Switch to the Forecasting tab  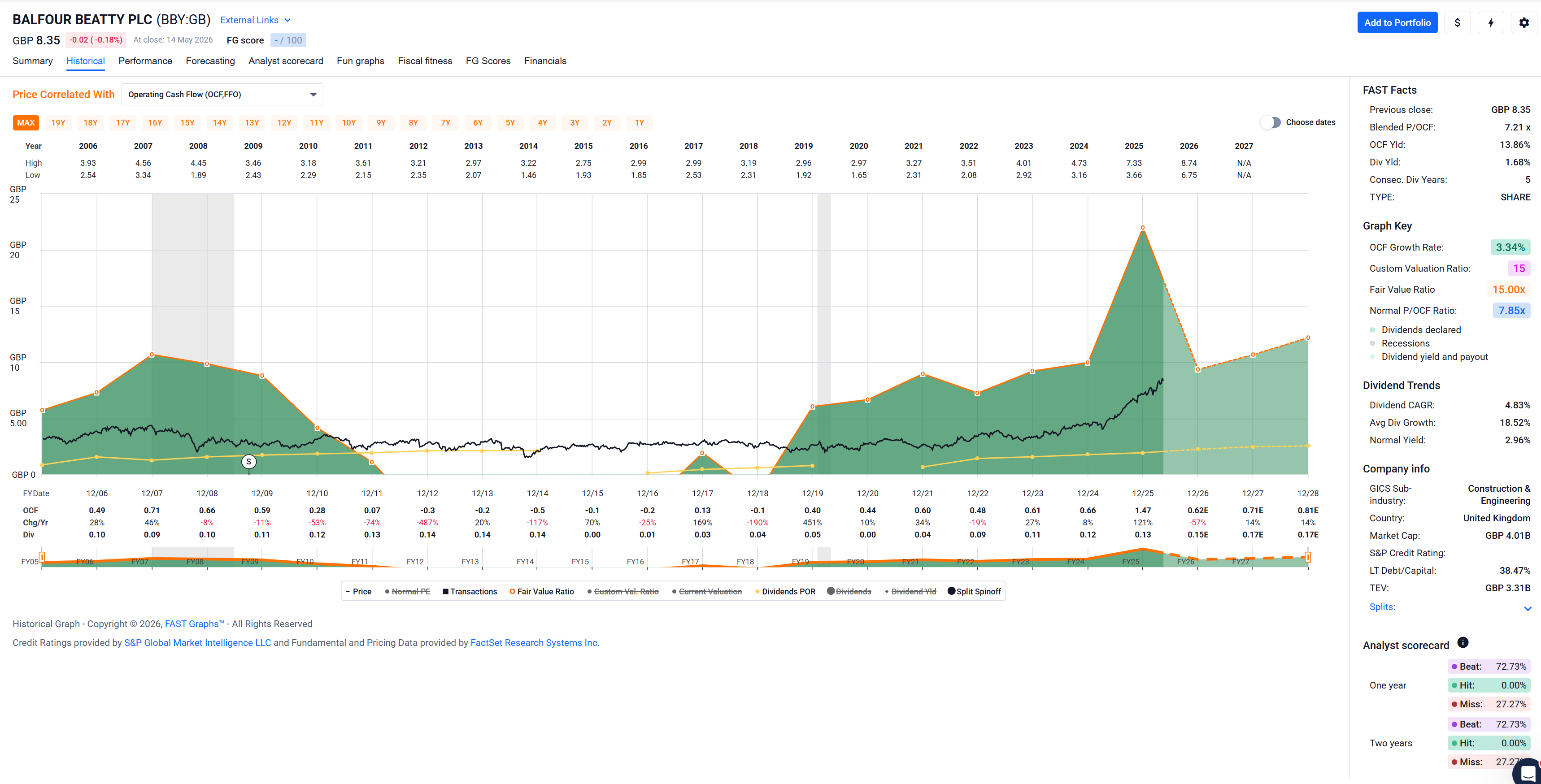[210, 61]
